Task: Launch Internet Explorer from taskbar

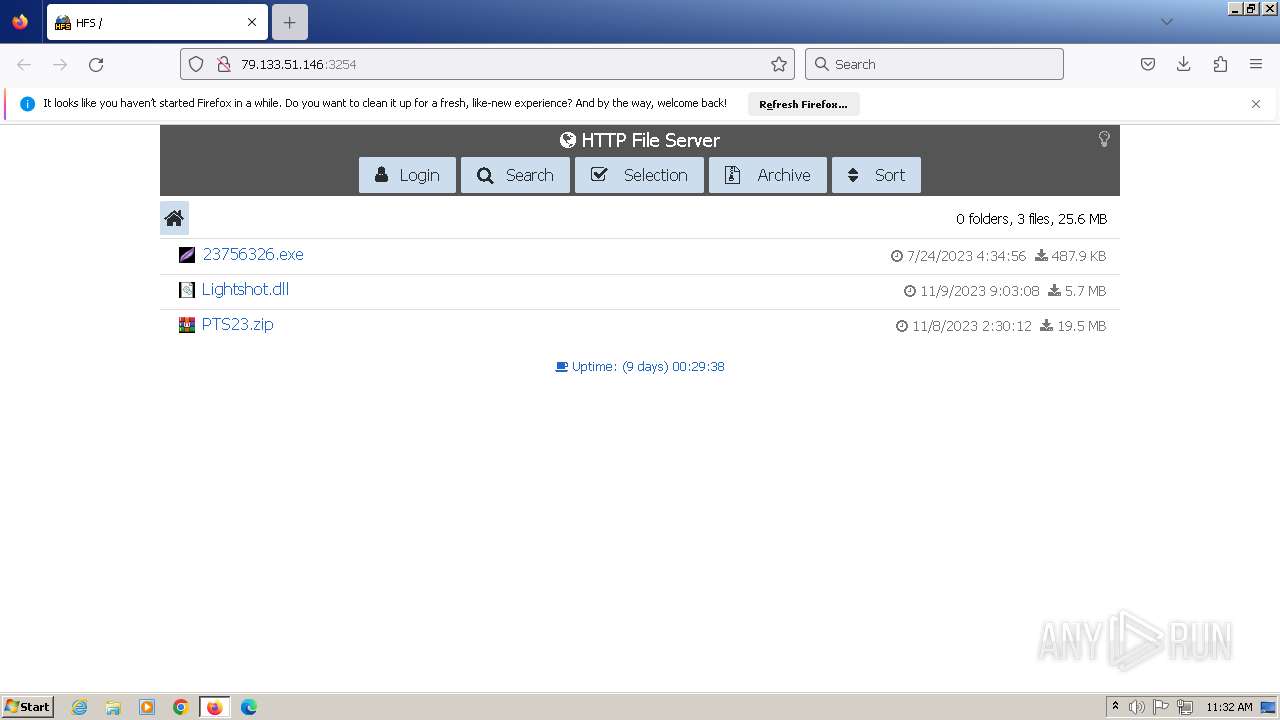Action: [x=79, y=707]
